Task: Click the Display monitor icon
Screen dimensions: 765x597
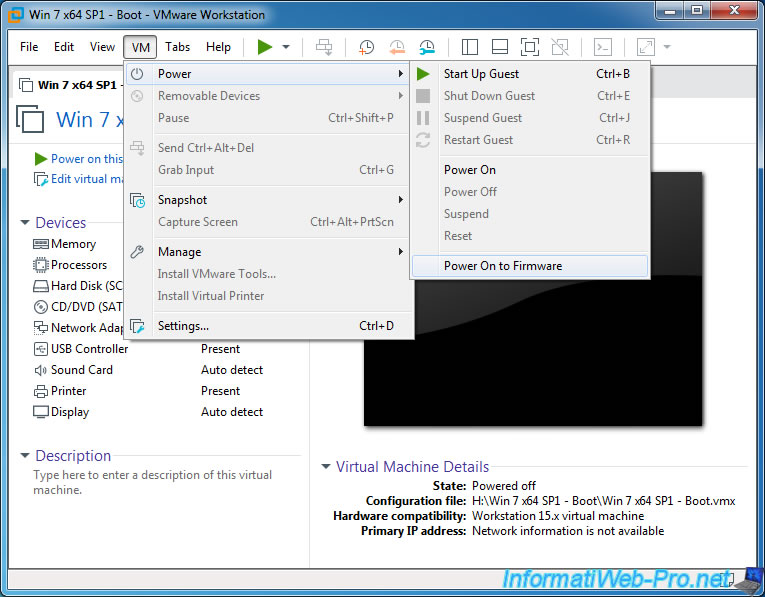Action: coord(40,412)
